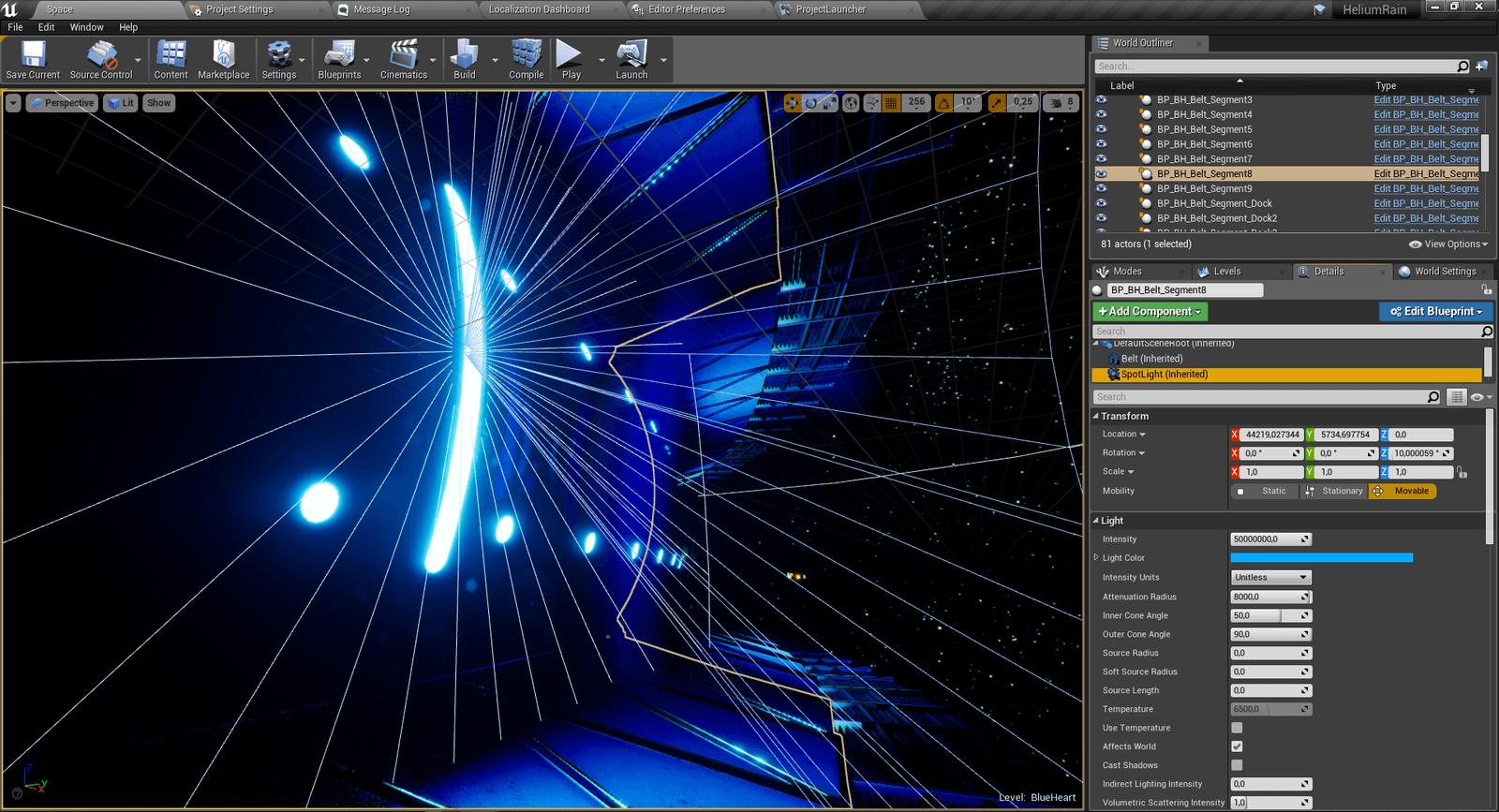Viewport: 1499px width, 812px height.
Task: Uncheck the Affects World checkbox
Action: (1237, 746)
